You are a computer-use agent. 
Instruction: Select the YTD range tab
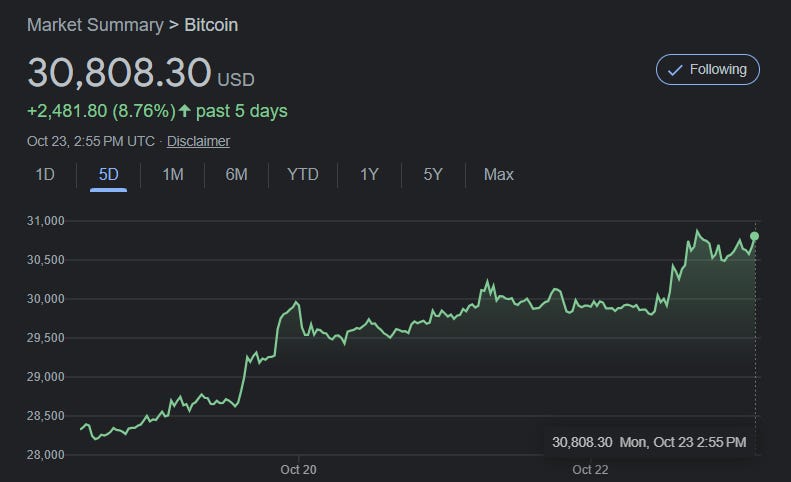(303, 175)
